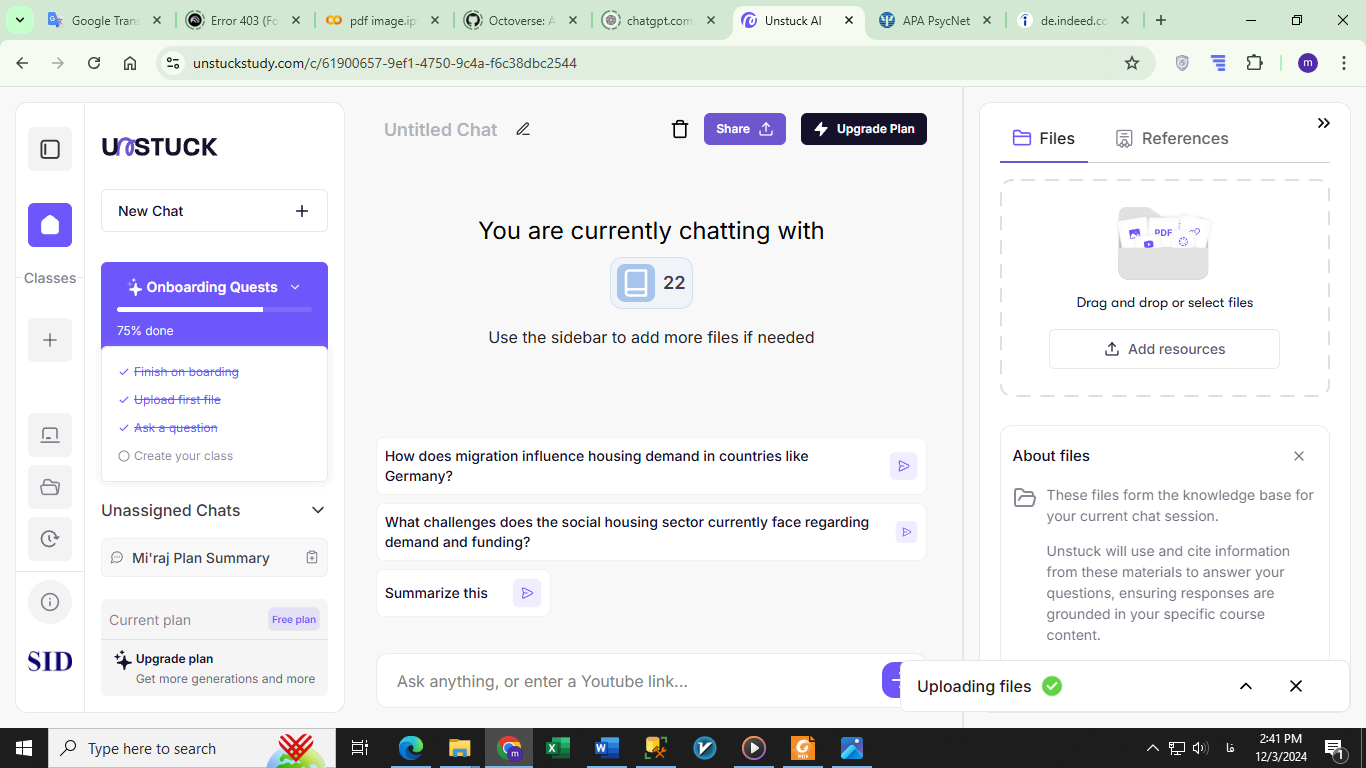
Task: Reload the page
Action: pos(94,63)
